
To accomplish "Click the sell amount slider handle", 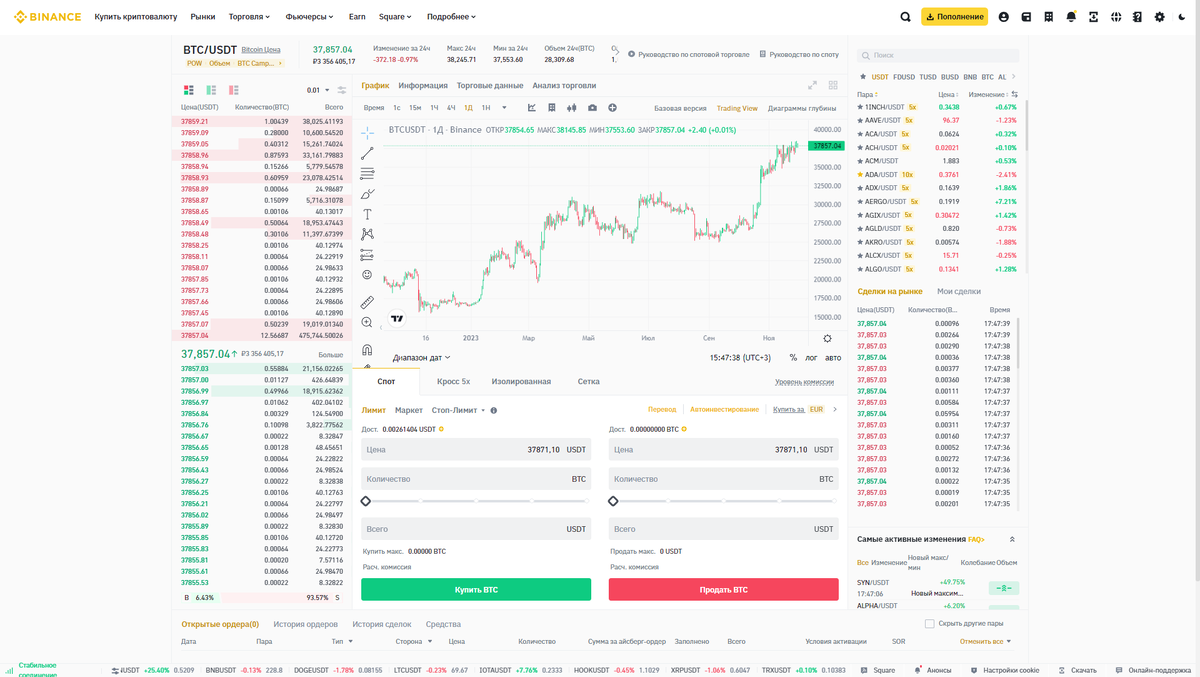I will [613, 501].
